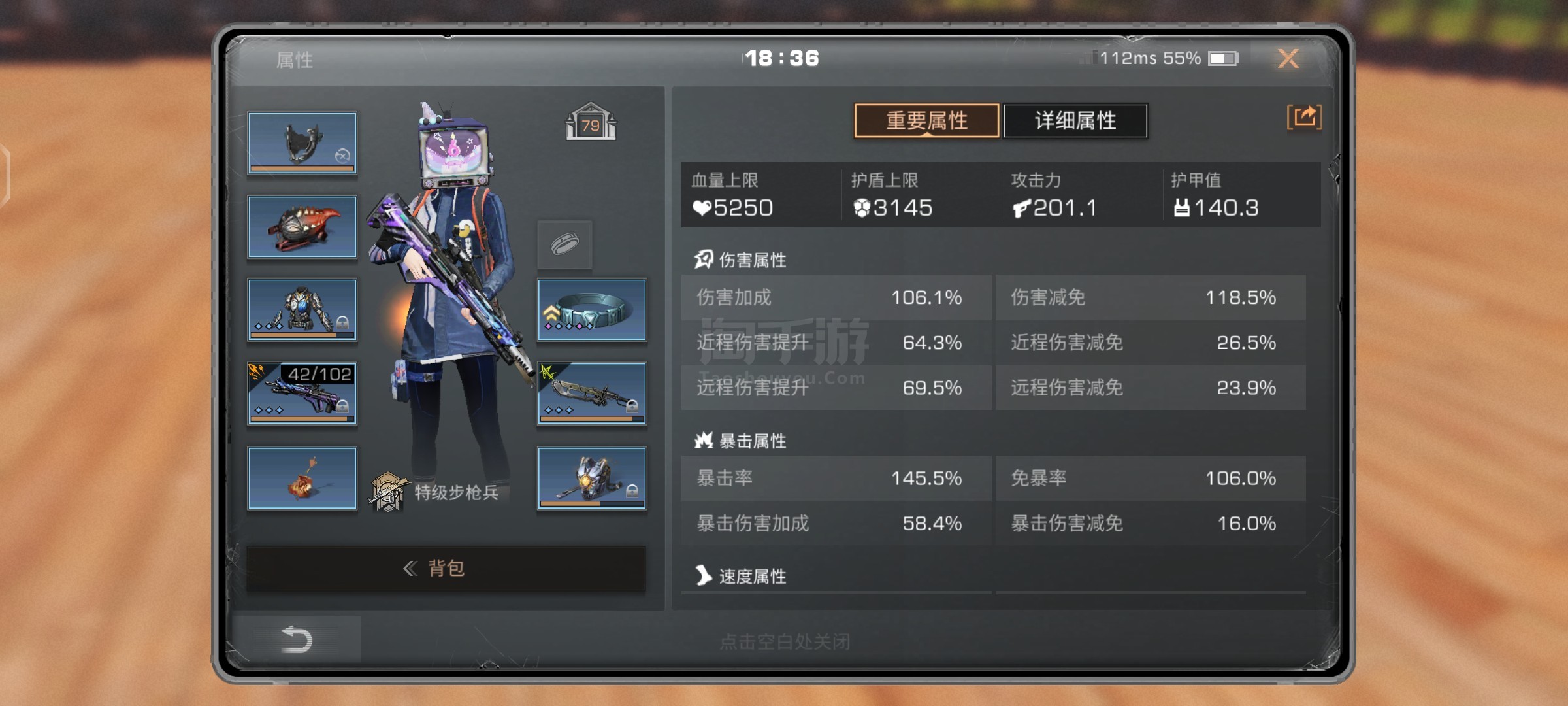1568x706 pixels.
Task: Click the 伤害加成 stat row
Action: pos(836,297)
